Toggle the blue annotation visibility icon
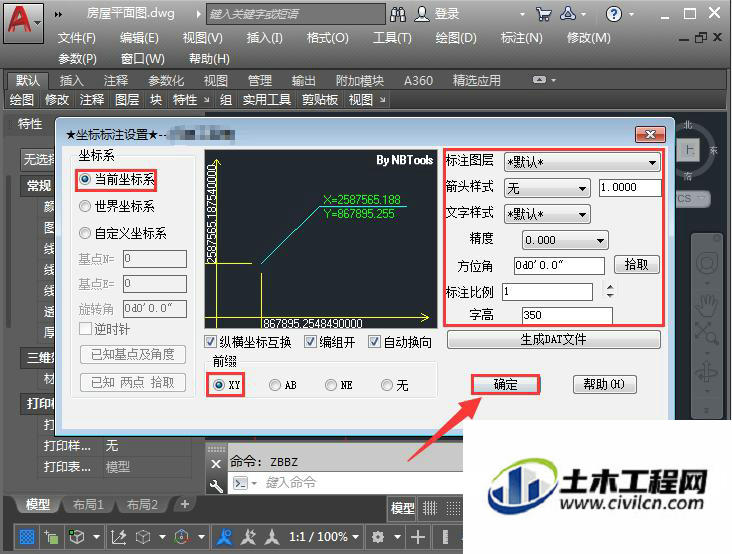 225,537
